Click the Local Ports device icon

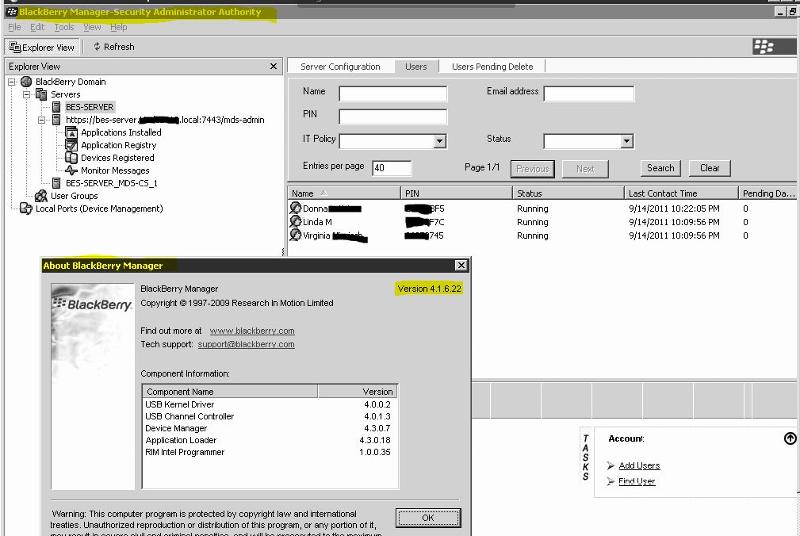pos(26,209)
